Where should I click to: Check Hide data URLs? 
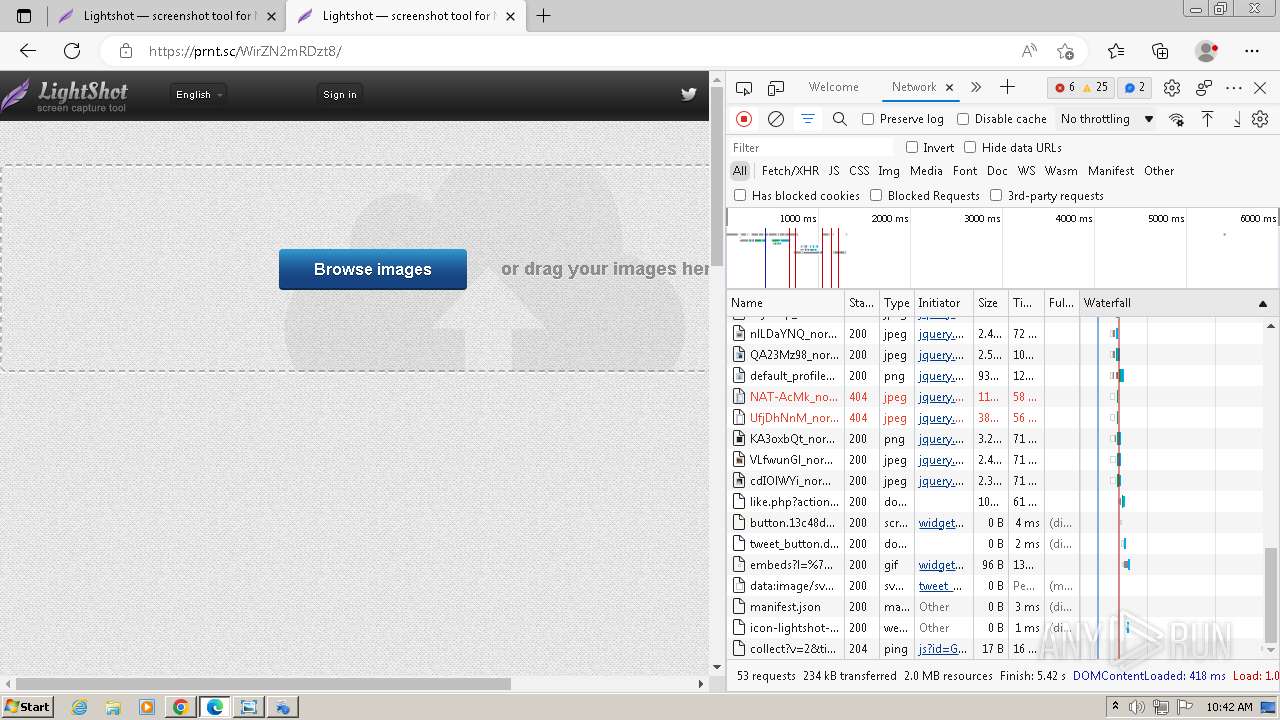[x=970, y=147]
